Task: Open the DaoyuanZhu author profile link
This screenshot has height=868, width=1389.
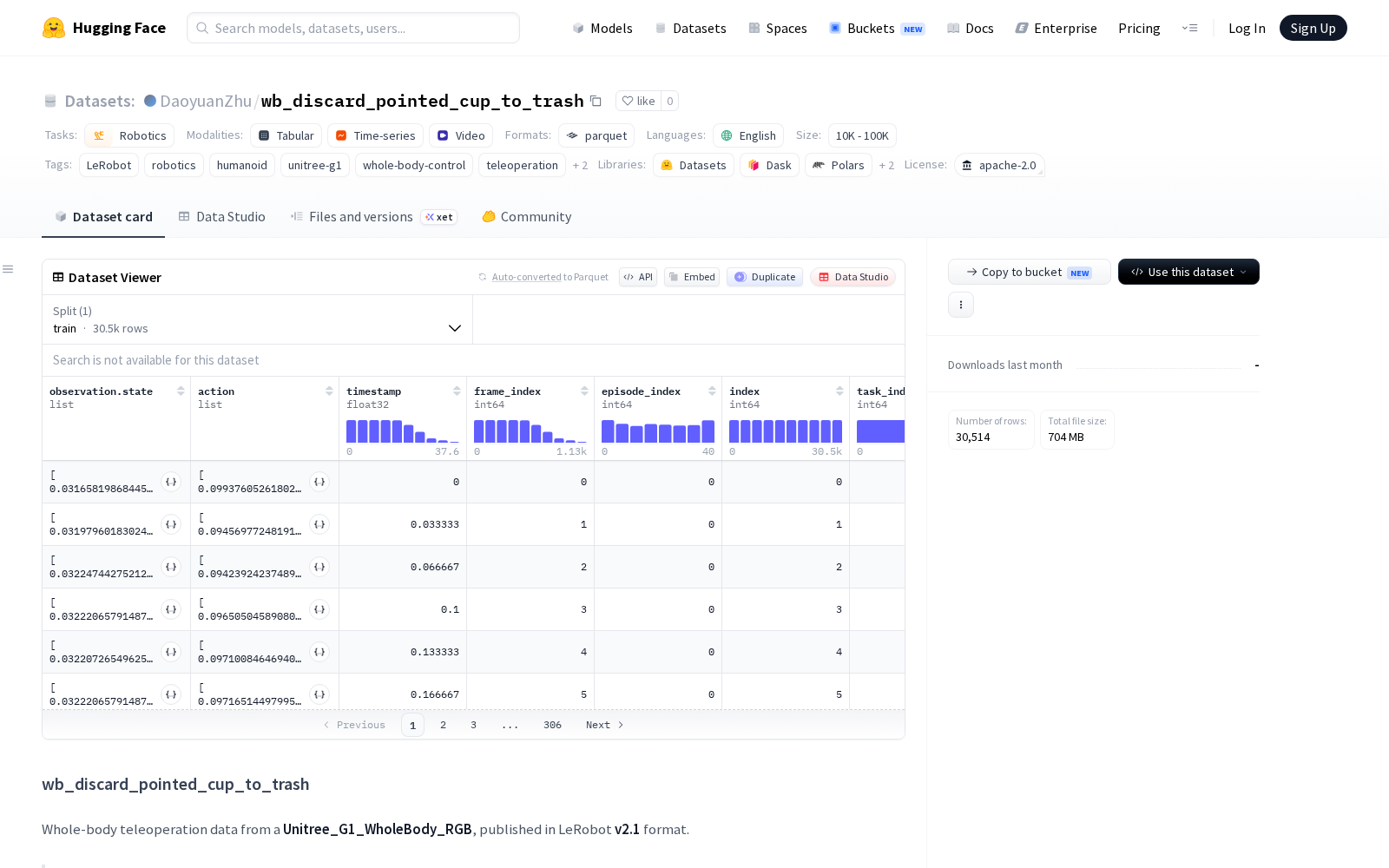Action: (x=206, y=101)
